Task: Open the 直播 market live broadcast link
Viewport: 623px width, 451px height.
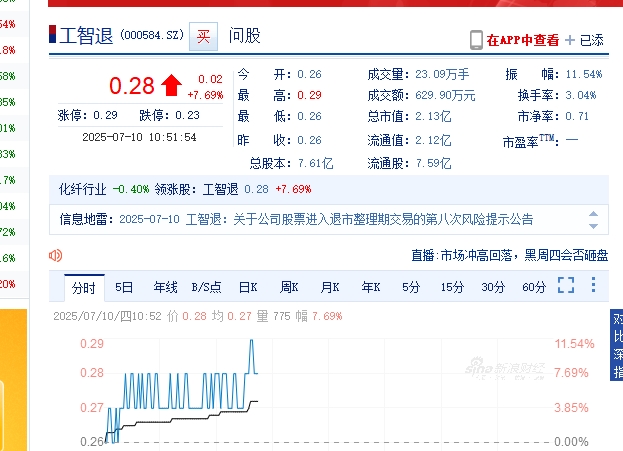Action: click(509, 256)
